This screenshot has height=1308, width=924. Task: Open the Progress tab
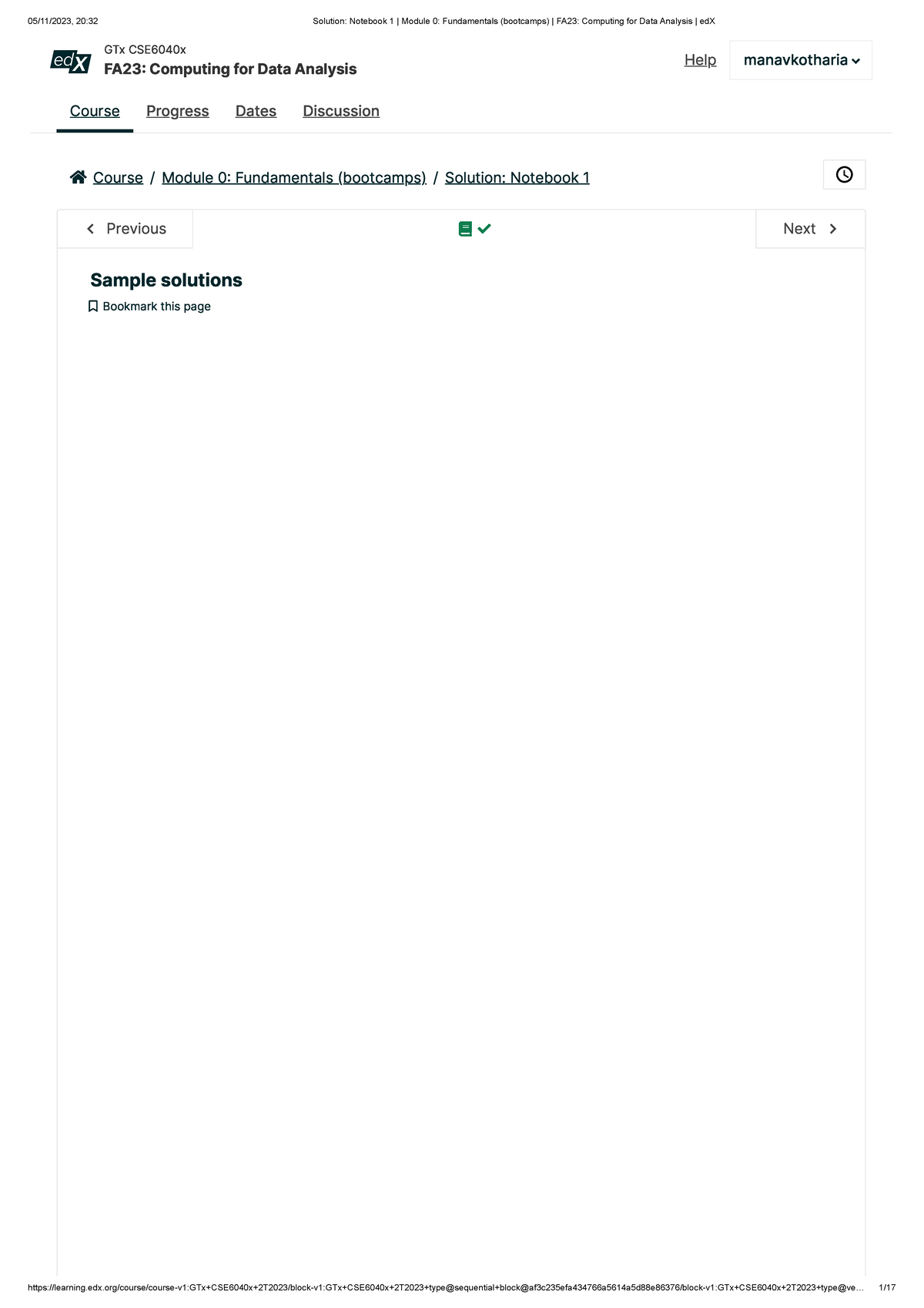(178, 111)
